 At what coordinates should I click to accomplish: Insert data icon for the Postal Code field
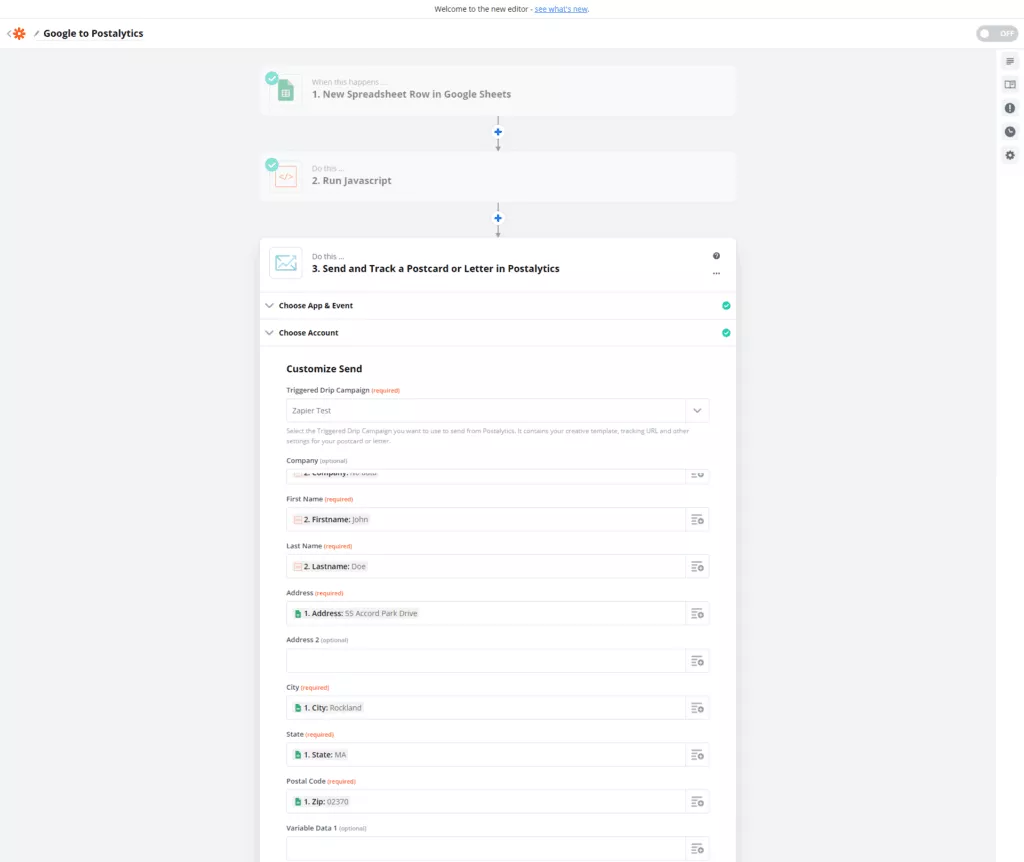(697, 802)
